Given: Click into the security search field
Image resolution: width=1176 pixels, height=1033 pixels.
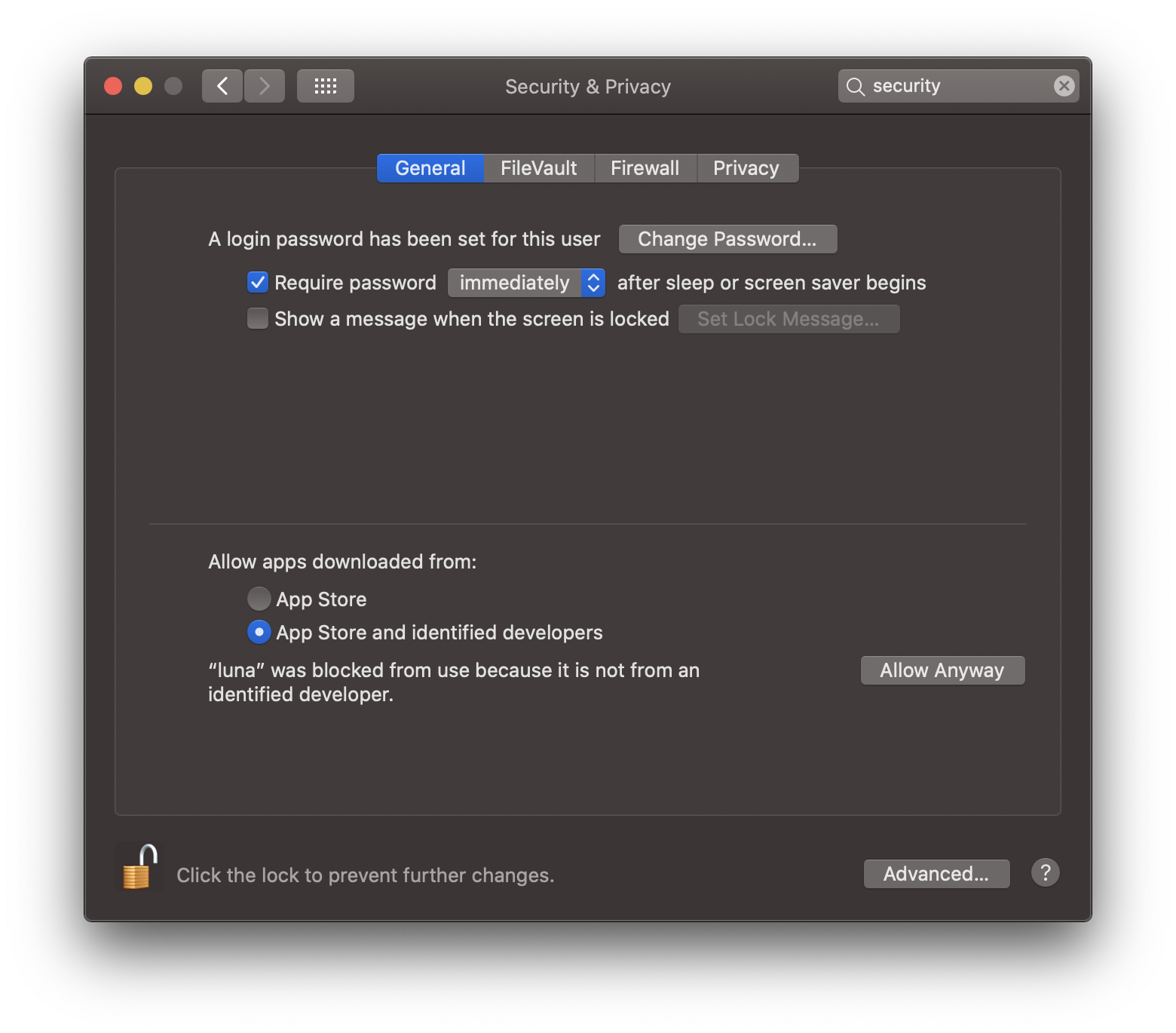Looking at the screenshot, I should (x=957, y=86).
